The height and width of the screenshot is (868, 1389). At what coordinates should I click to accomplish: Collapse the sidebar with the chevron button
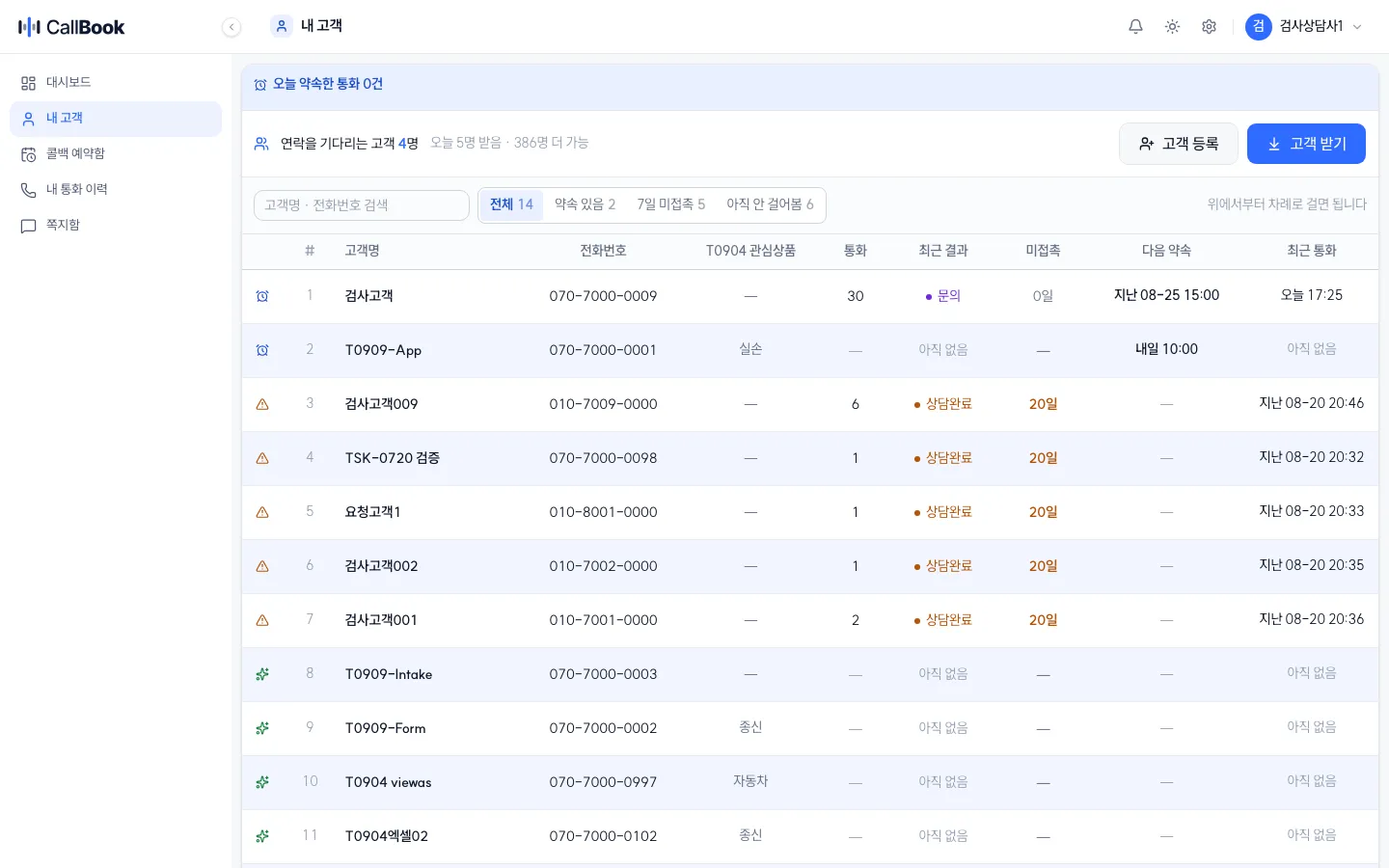point(231,27)
